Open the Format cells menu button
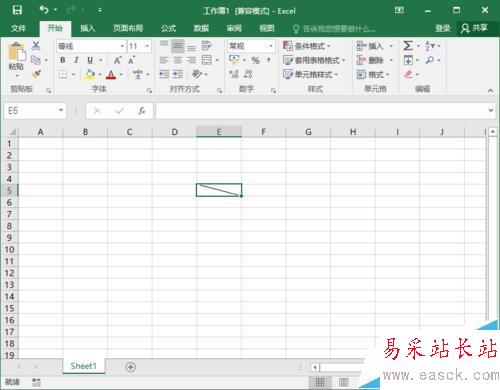Image resolution: width=500 pixels, height=390 pixels. tap(373, 74)
